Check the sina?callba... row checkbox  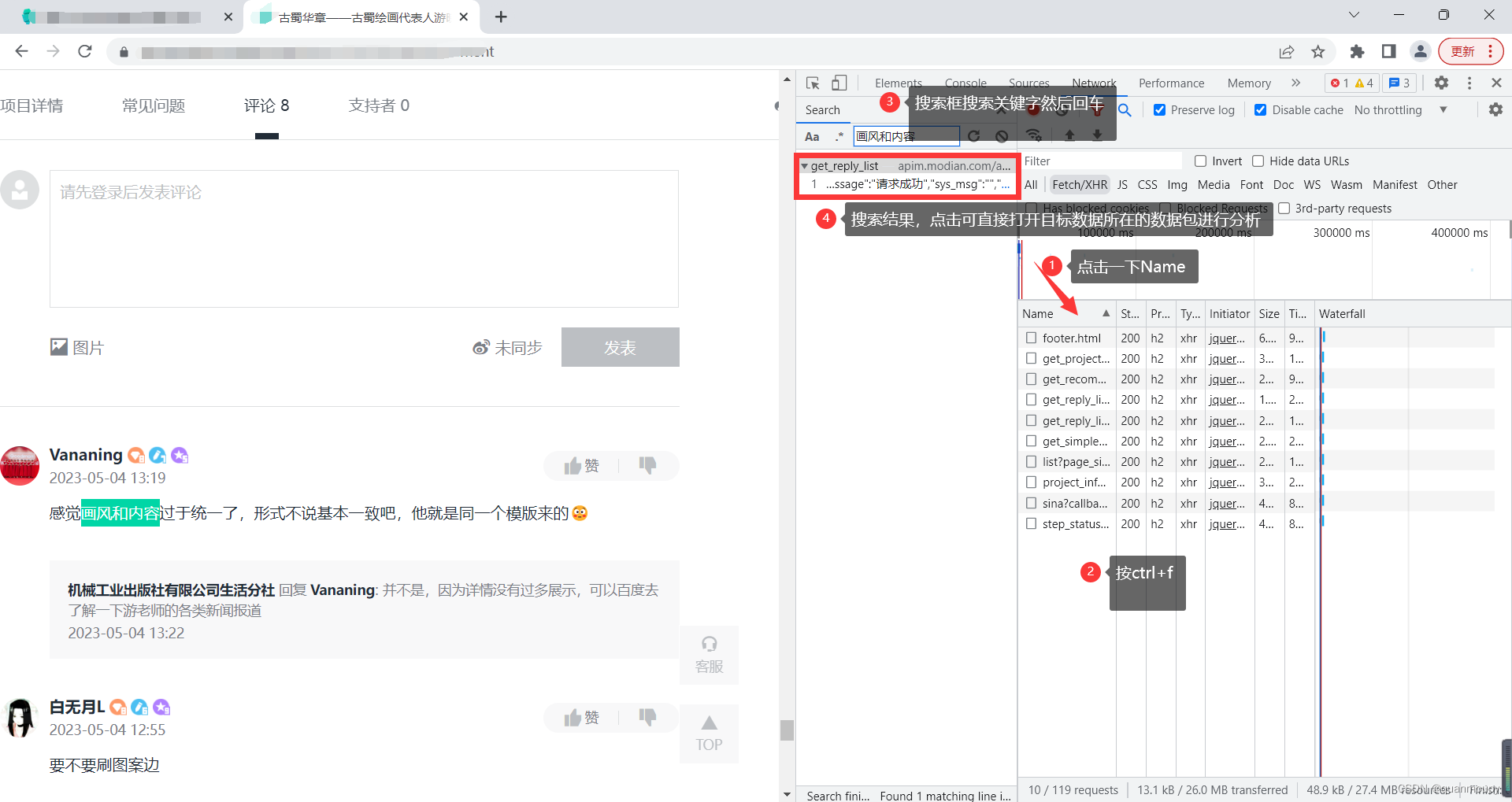[x=1031, y=503]
